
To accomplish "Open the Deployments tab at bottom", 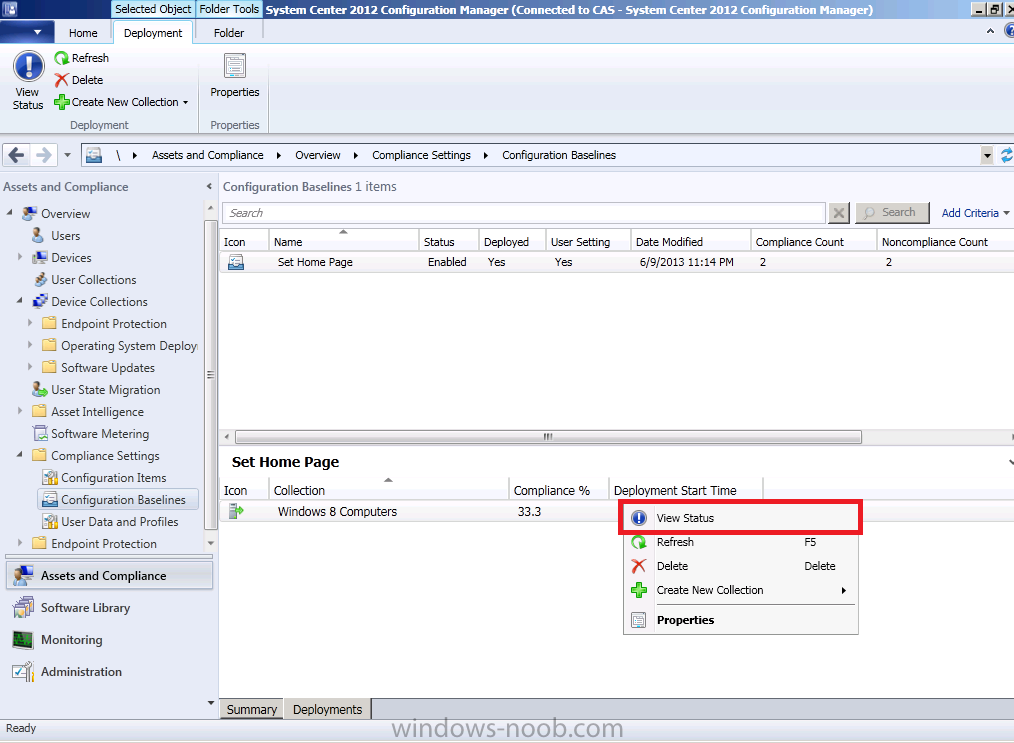I will click(327, 709).
